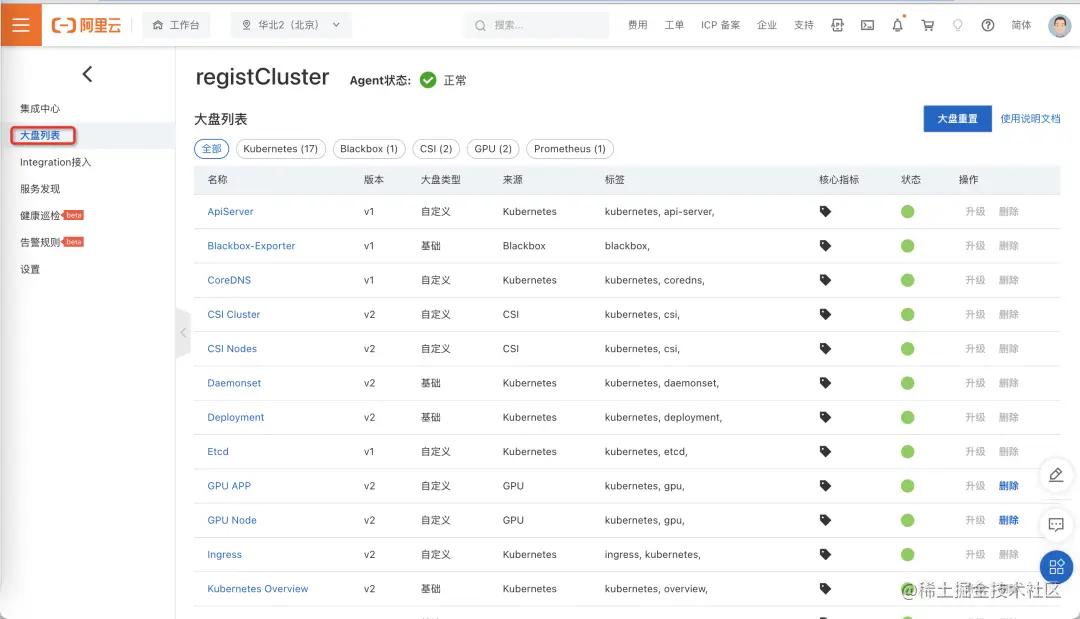Image resolution: width=1080 pixels, height=619 pixels.
Task: Open the Etcd dashboard link
Action: pyautogui.click(x=218, y=452)
